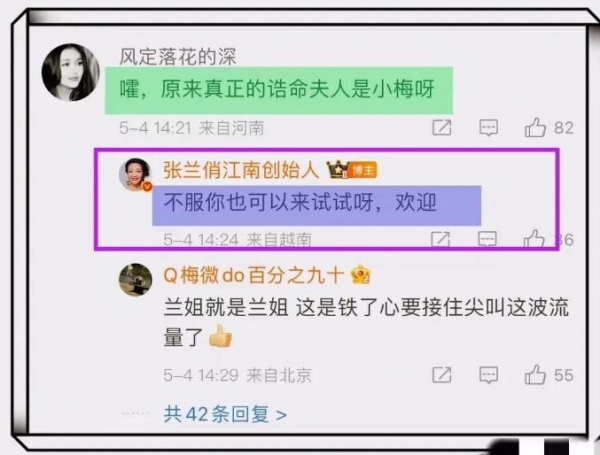This screenshot has height=455, width=600.
Task: Click the highlighted text 不服你也可以来试试呀
Action: tap(269, 202)
